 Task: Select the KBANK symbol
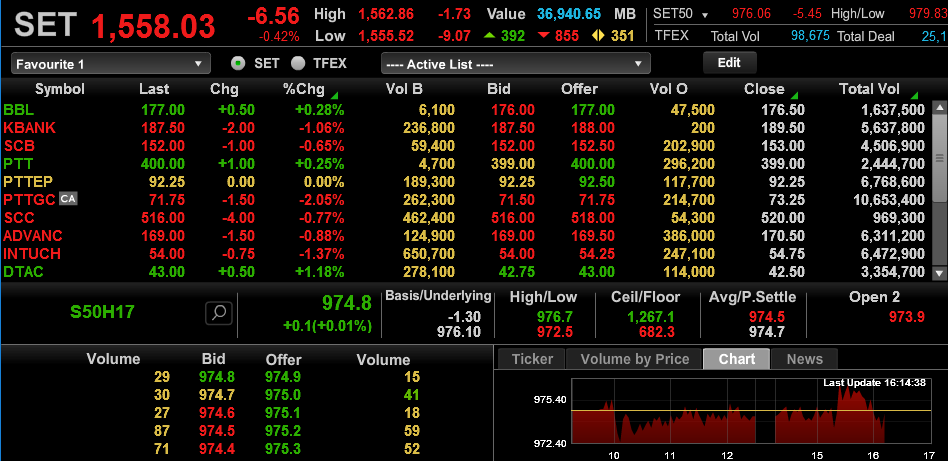pyautogui.click(x=29, y=128)
